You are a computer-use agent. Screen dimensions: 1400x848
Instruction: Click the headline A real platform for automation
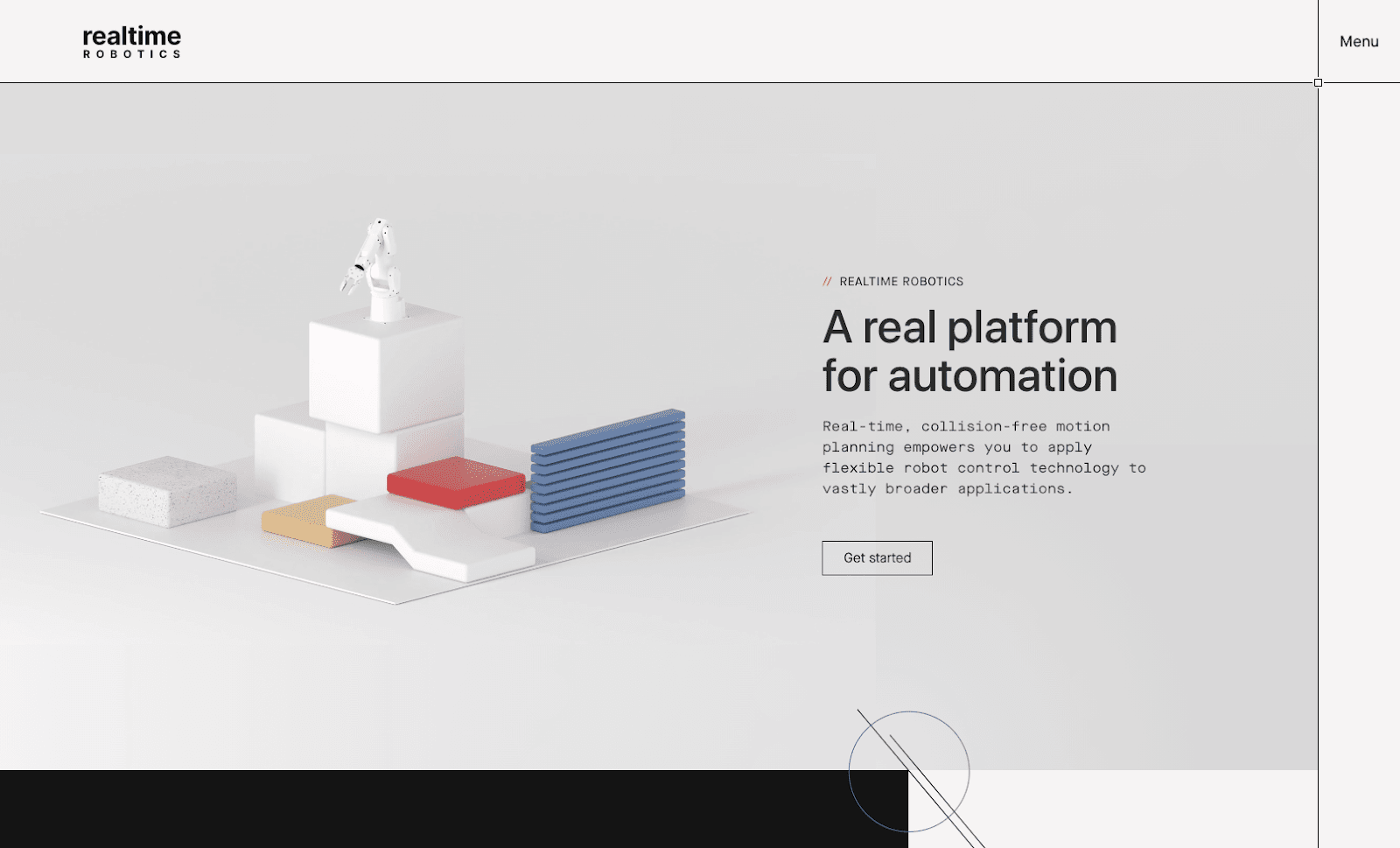click(968, 350)
